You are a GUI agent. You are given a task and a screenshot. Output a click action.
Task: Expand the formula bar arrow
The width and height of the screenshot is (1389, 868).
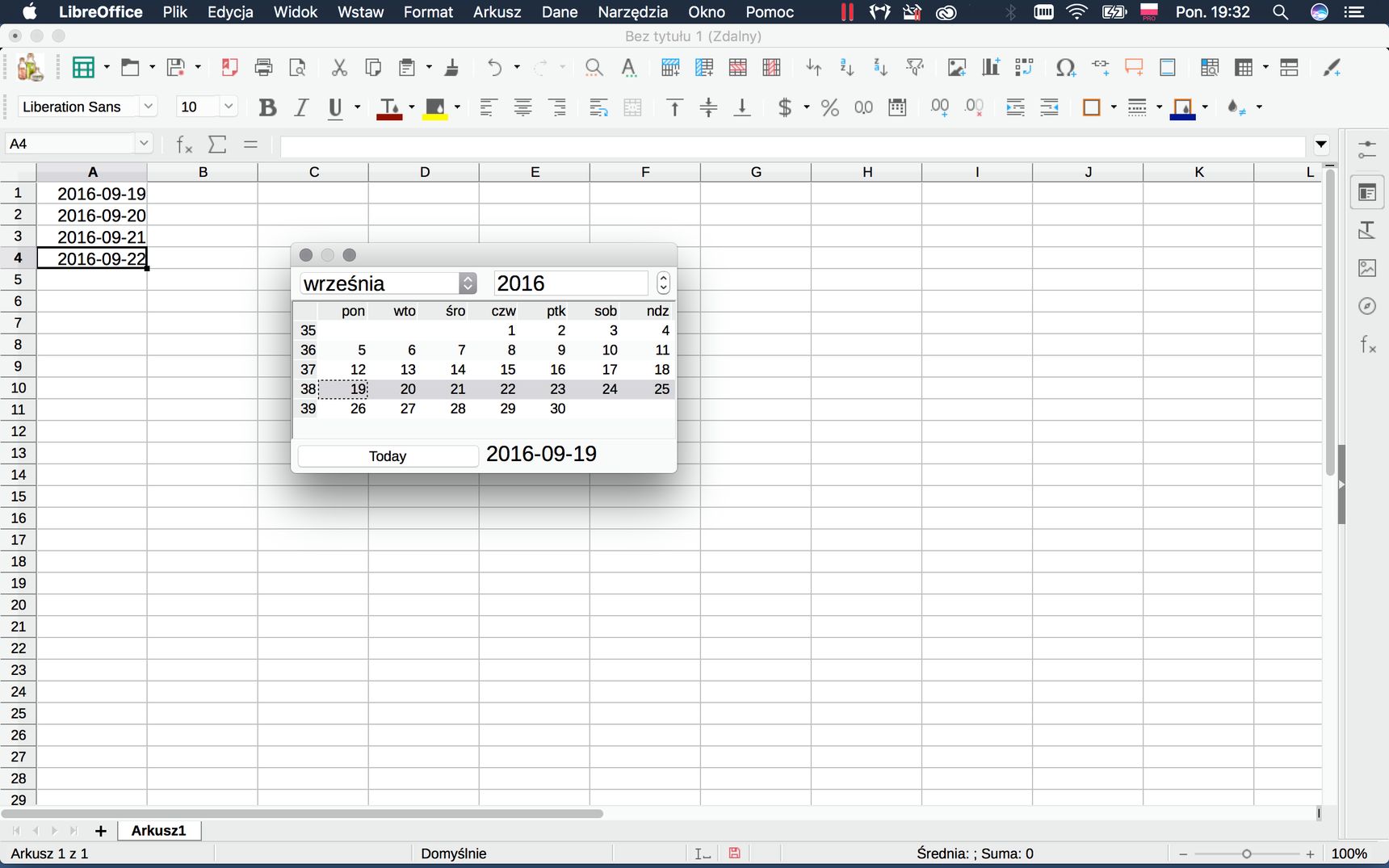[1321, 145]
